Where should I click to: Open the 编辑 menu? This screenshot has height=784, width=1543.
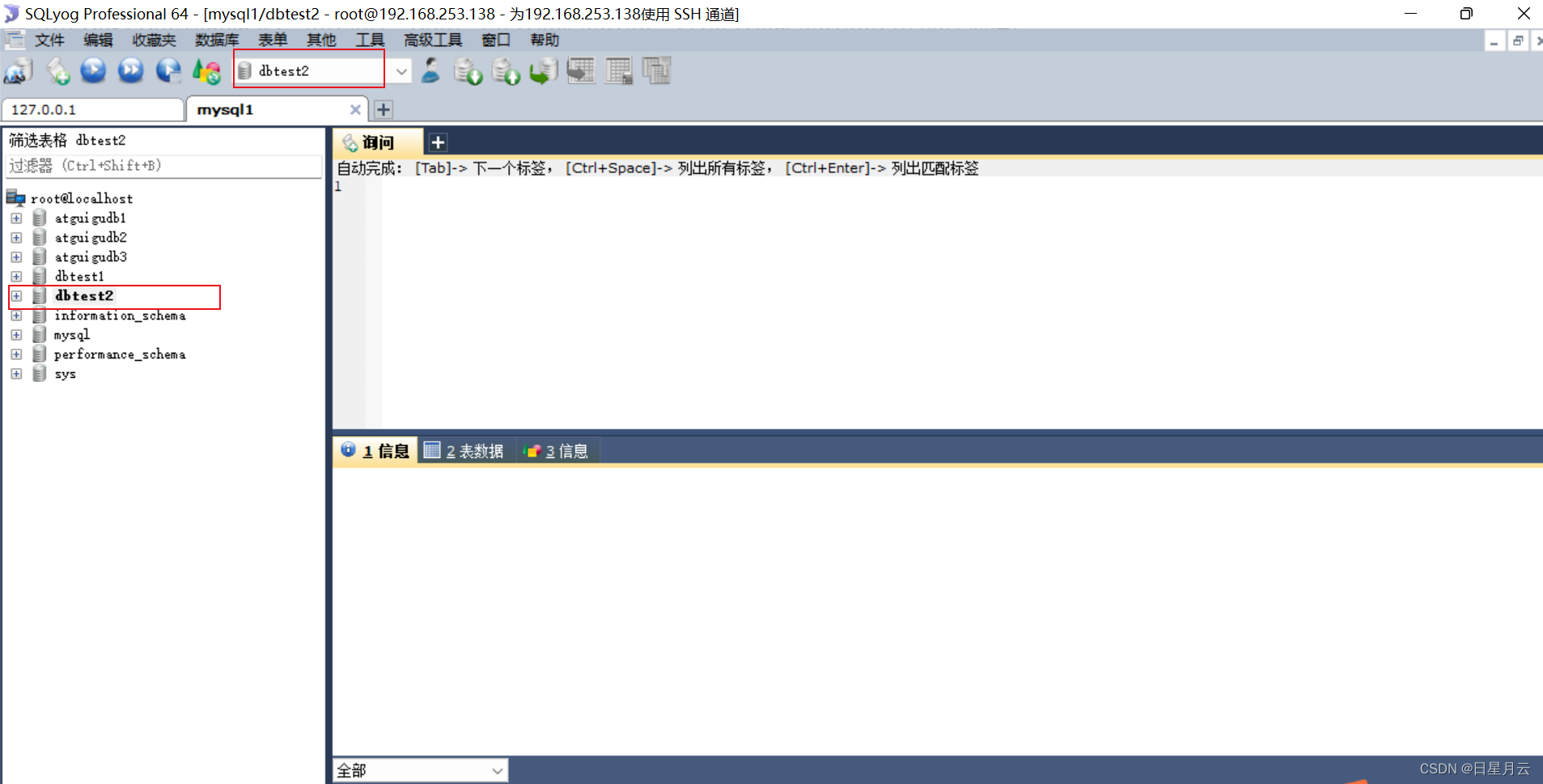click(98, 40)
